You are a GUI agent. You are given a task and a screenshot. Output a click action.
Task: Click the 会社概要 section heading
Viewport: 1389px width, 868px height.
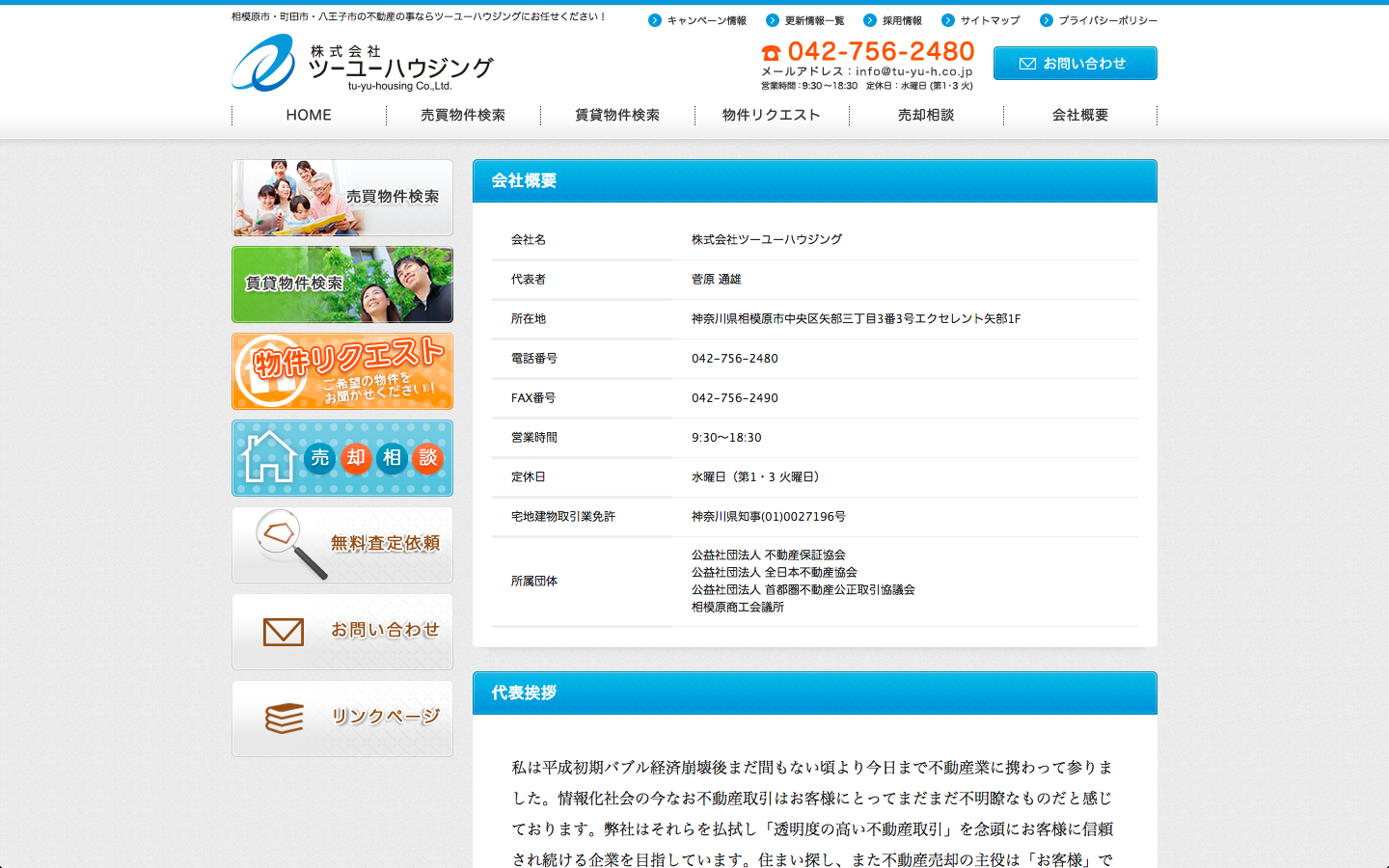(x=524, y=181)
